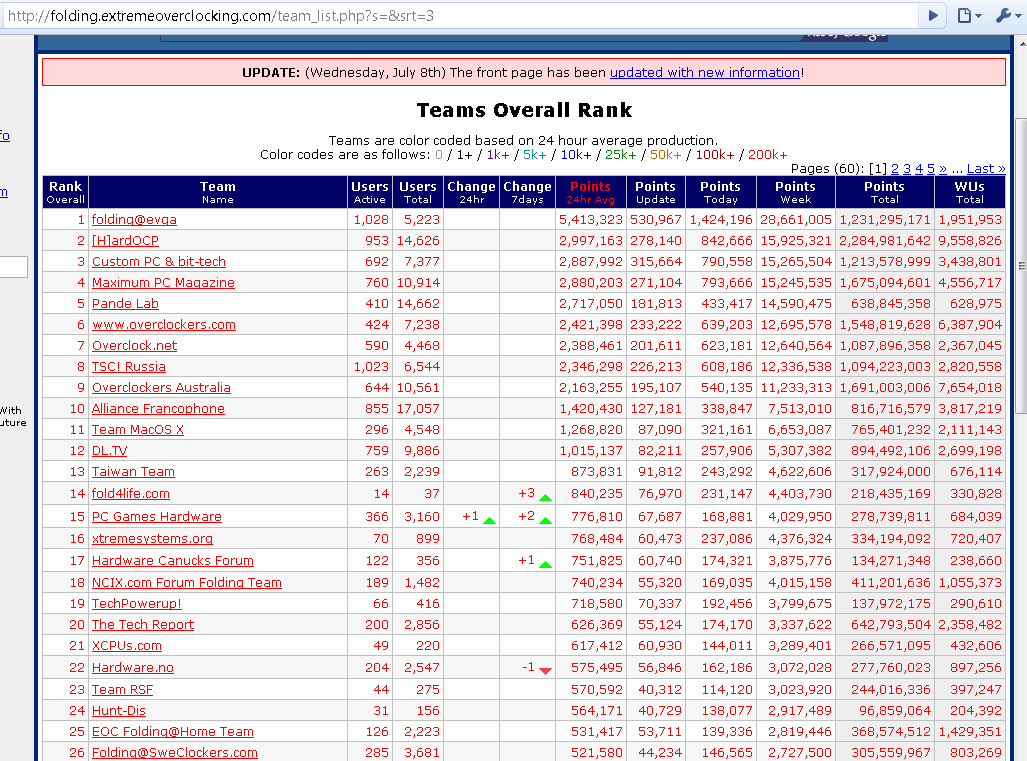Sort by Points Total column header

point(884,192)
